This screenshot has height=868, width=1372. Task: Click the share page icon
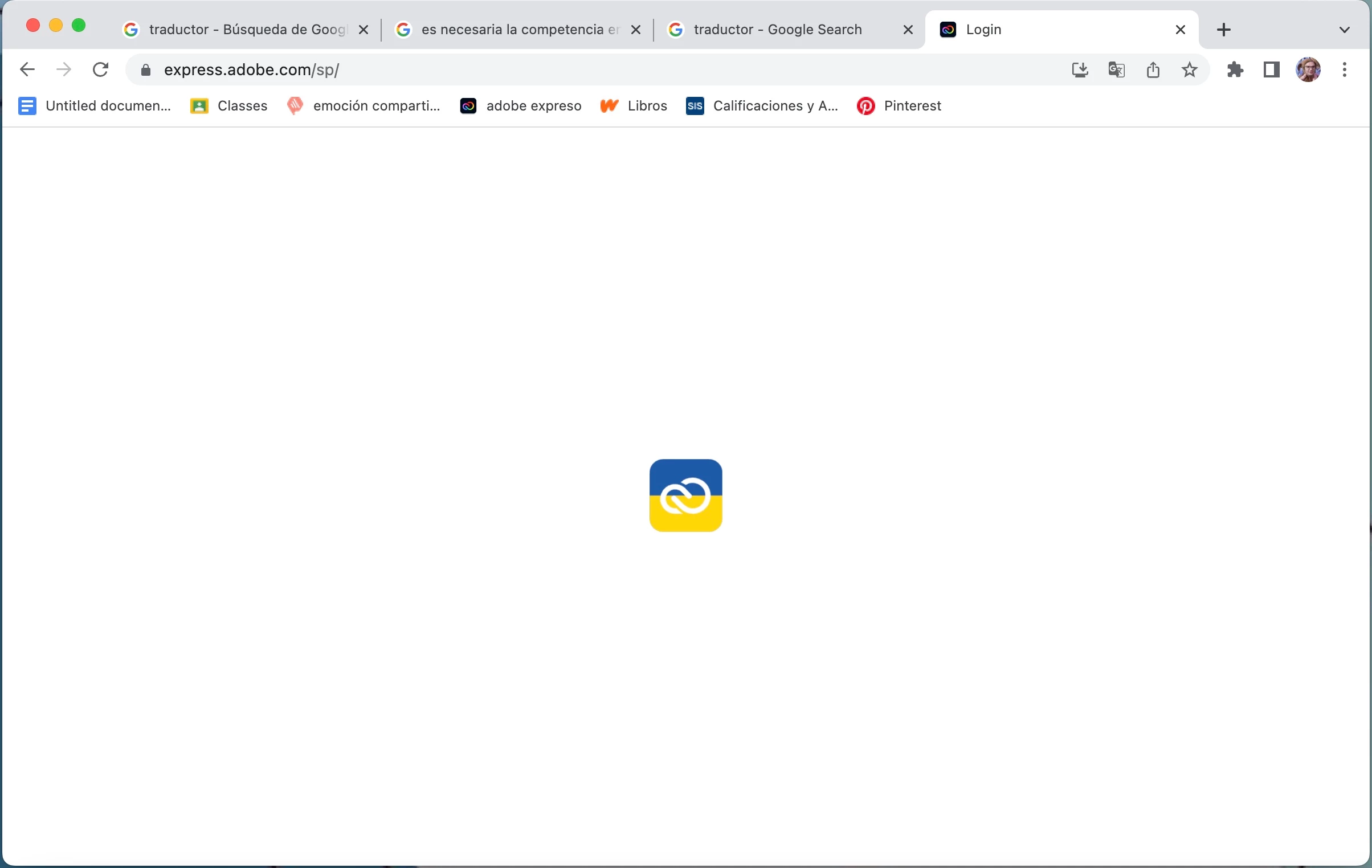point(1153,70)
